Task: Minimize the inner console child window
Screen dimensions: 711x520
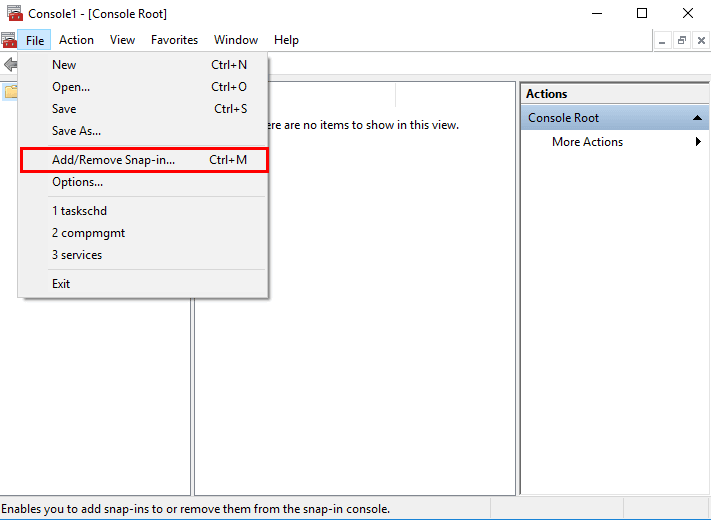Action: click(662, 41)
